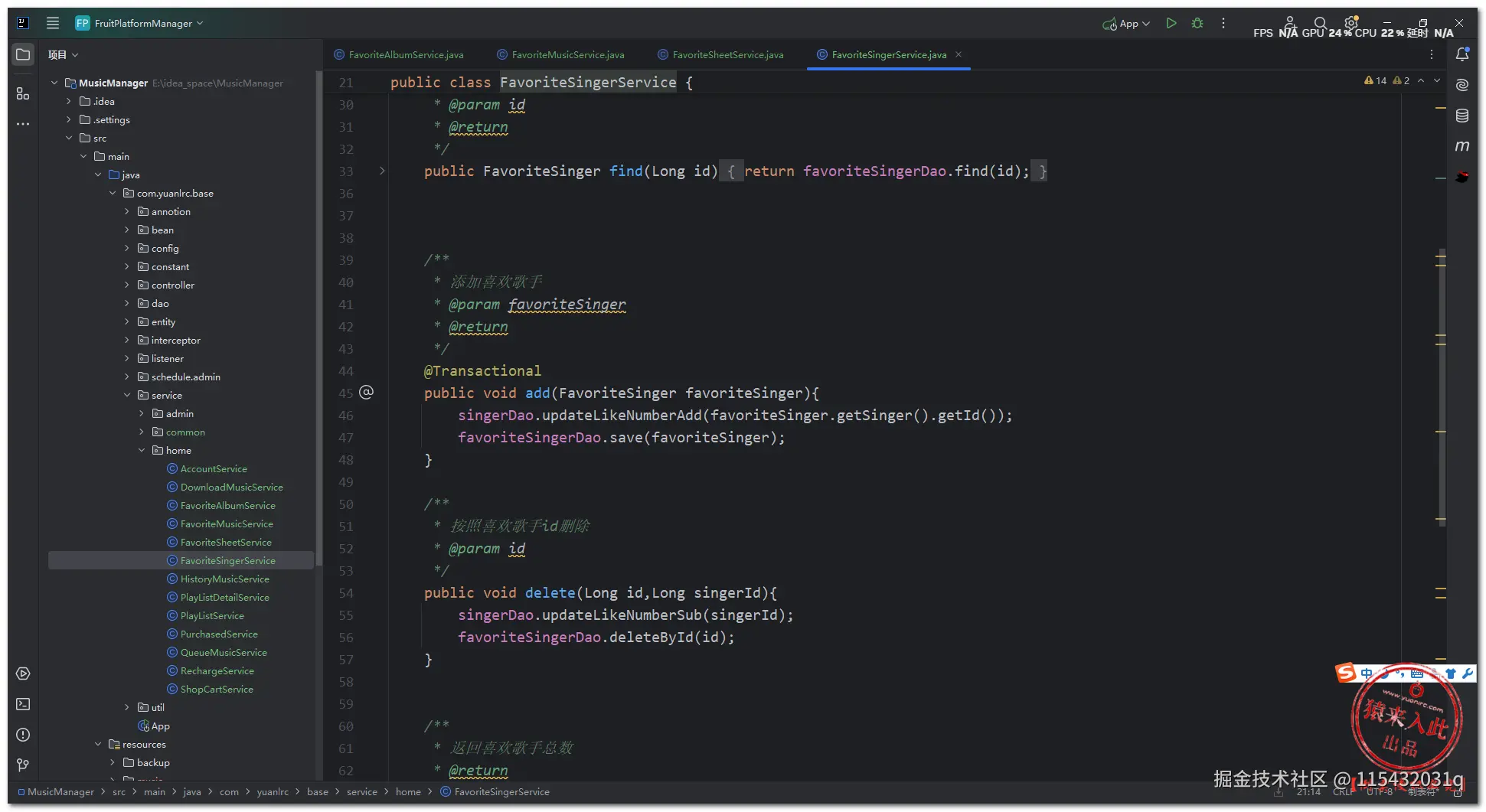This screenshot has height=812, width=1486.
Task: Click the warnings count indicator showing 14
Action: pos(1376,80)
